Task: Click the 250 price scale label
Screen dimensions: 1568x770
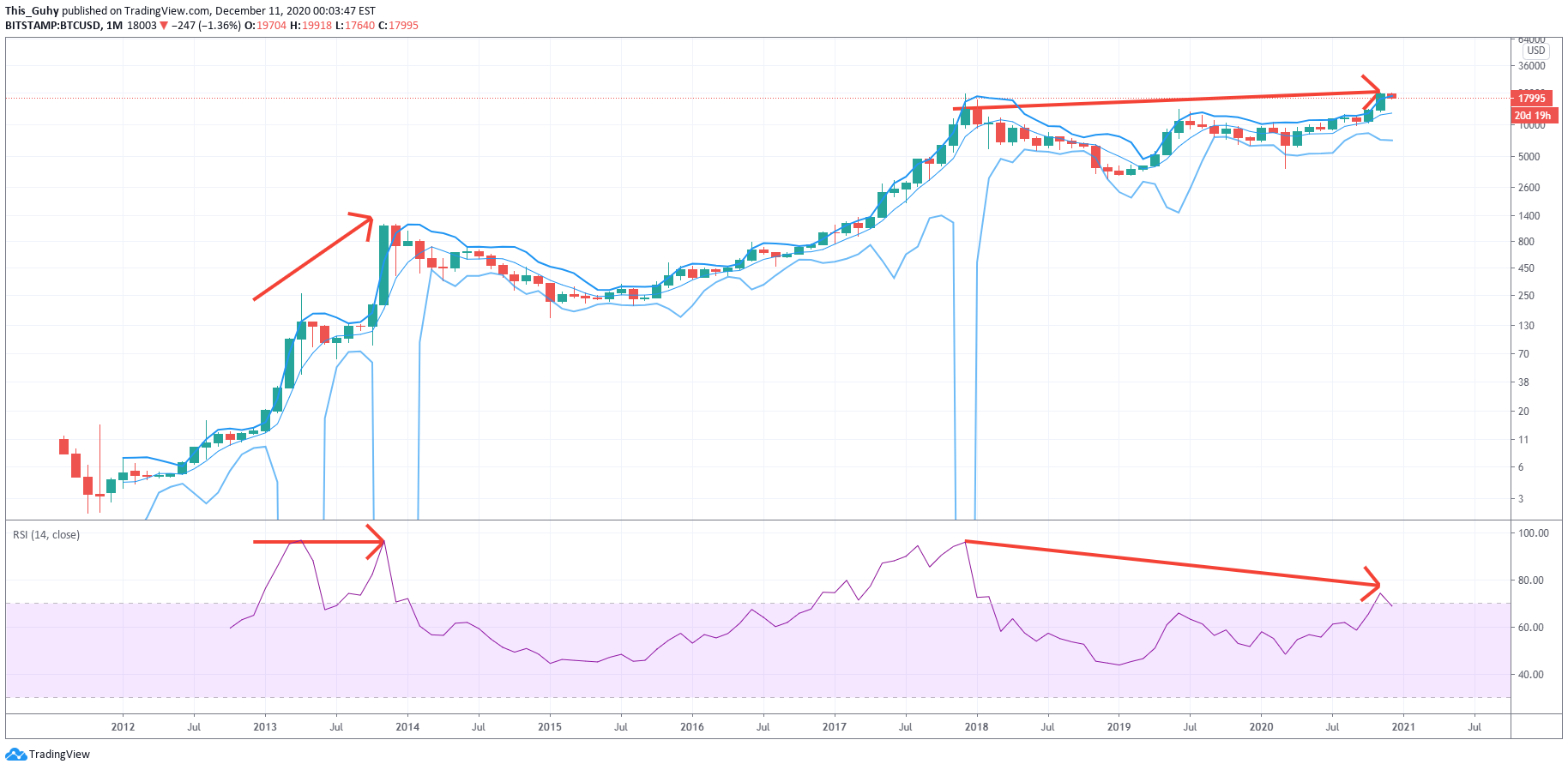Action: pyautogui.click(x=1527, y=296)
